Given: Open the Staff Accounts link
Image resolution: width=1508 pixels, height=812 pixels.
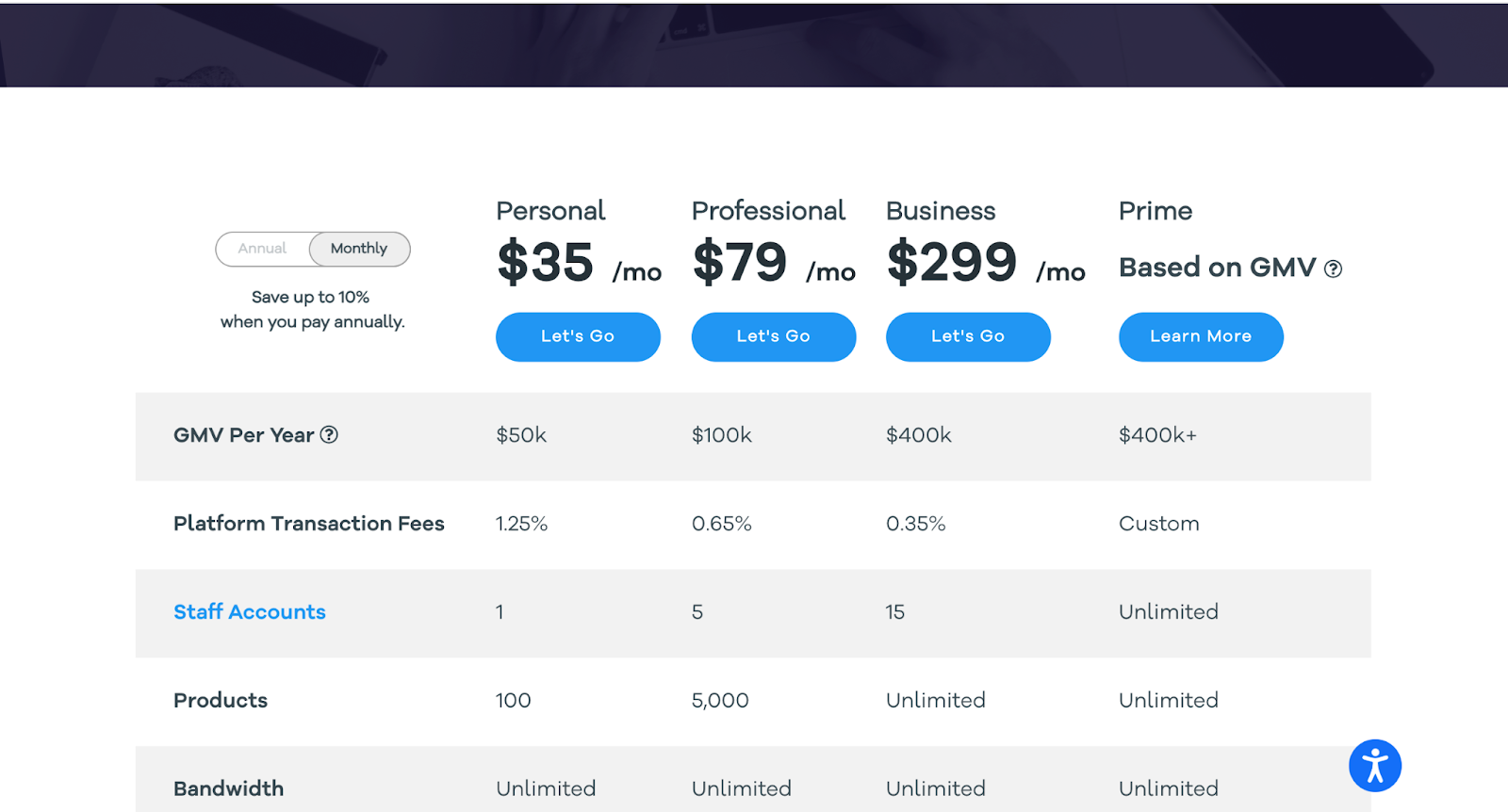Looking at the screenshot, I should (250, 612).
